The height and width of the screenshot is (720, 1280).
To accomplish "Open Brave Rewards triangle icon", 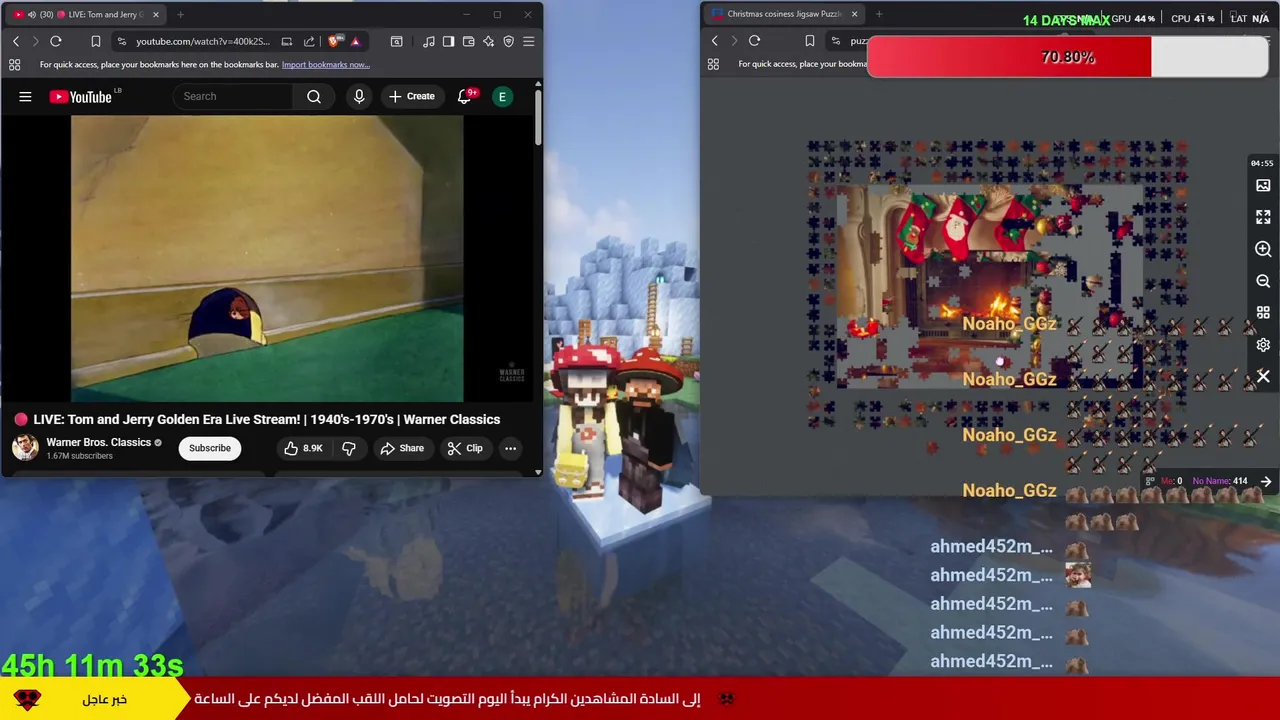I will [x=355, y=41].
